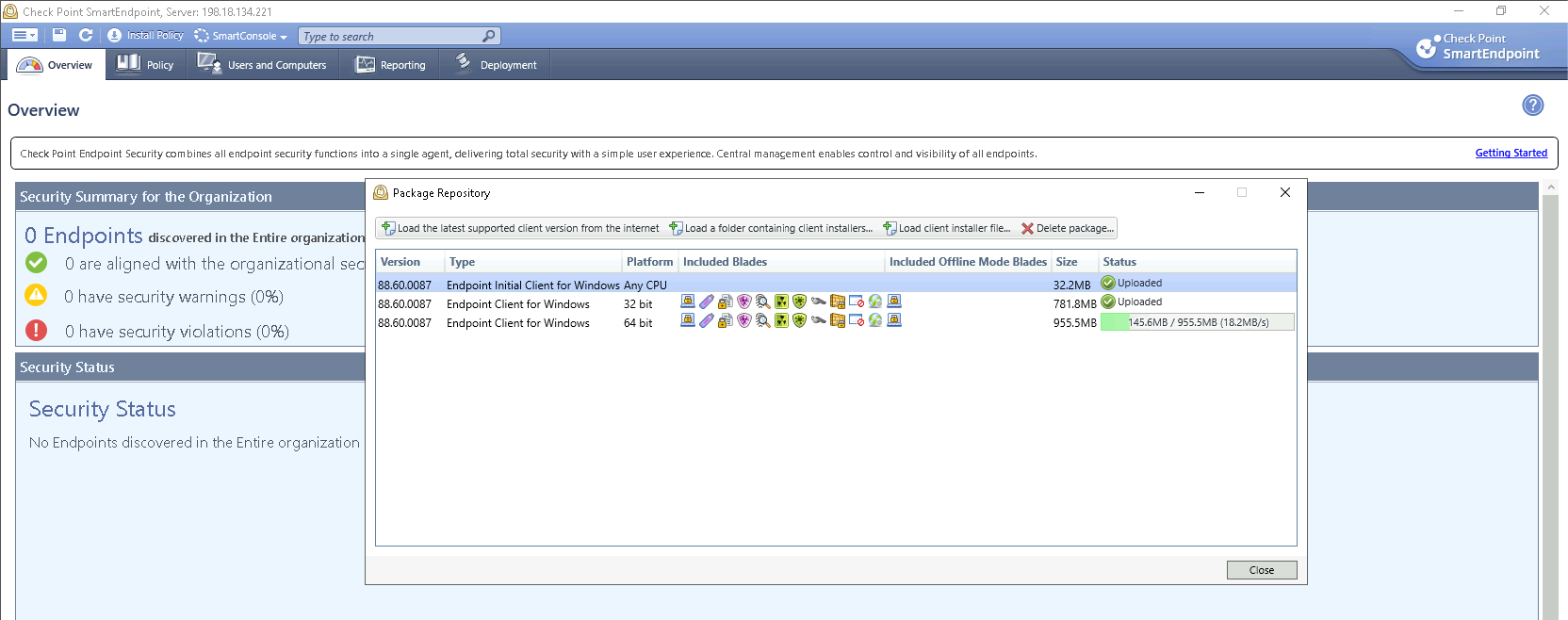Click the blue help question mark icon
The width and height of the screenshot is (1568, 620).
pyautogui.click(x=1532, y=105)
